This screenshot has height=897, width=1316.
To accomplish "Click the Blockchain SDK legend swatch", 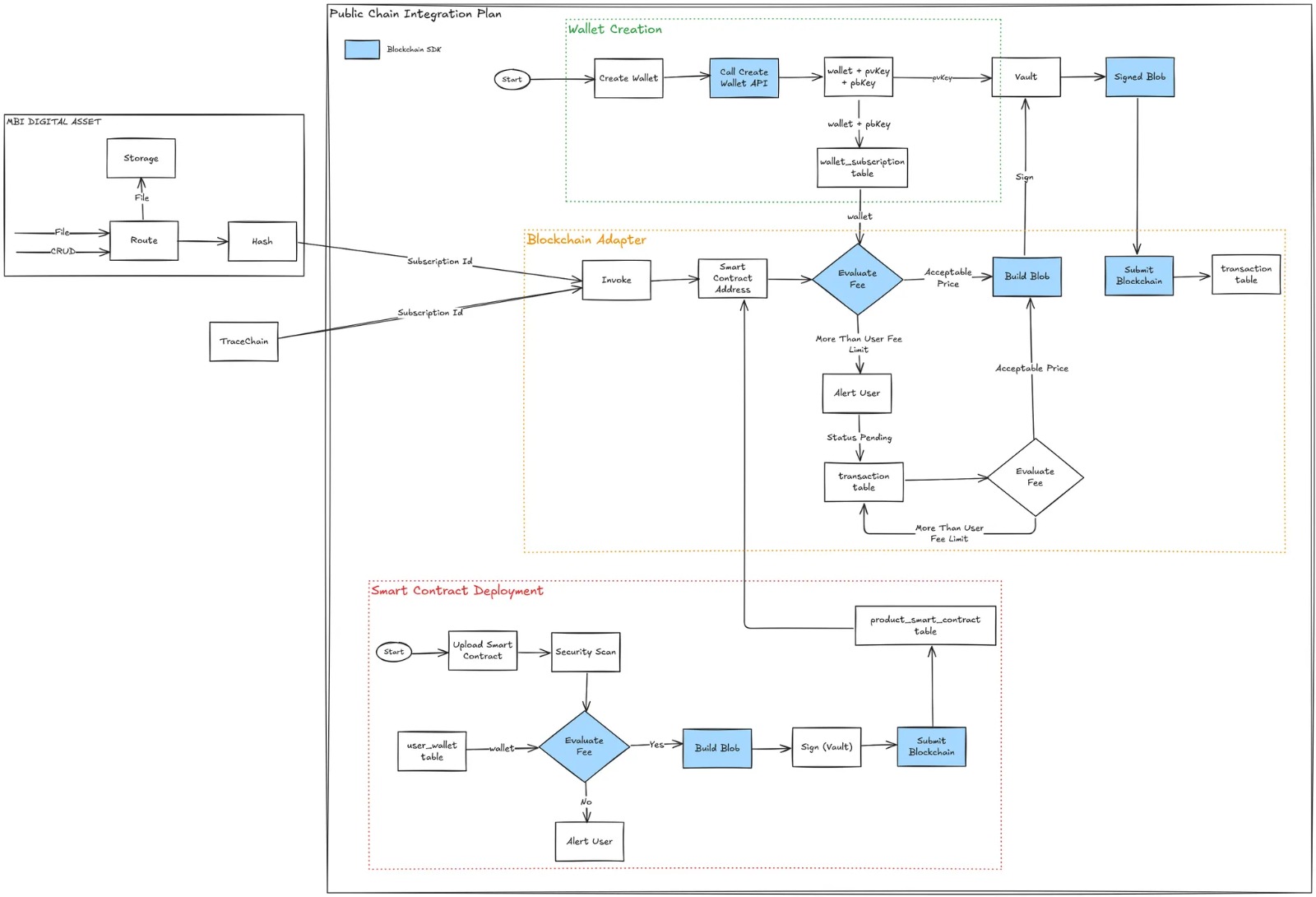I will (362, 49).
